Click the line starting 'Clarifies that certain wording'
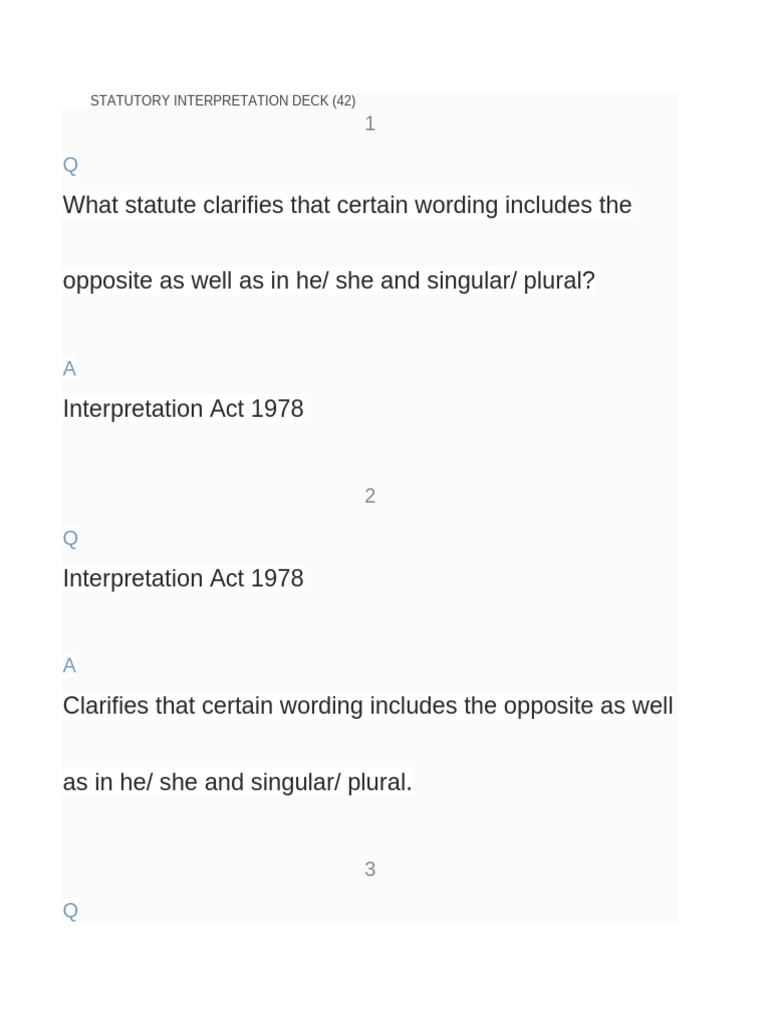 click(367, 706)
